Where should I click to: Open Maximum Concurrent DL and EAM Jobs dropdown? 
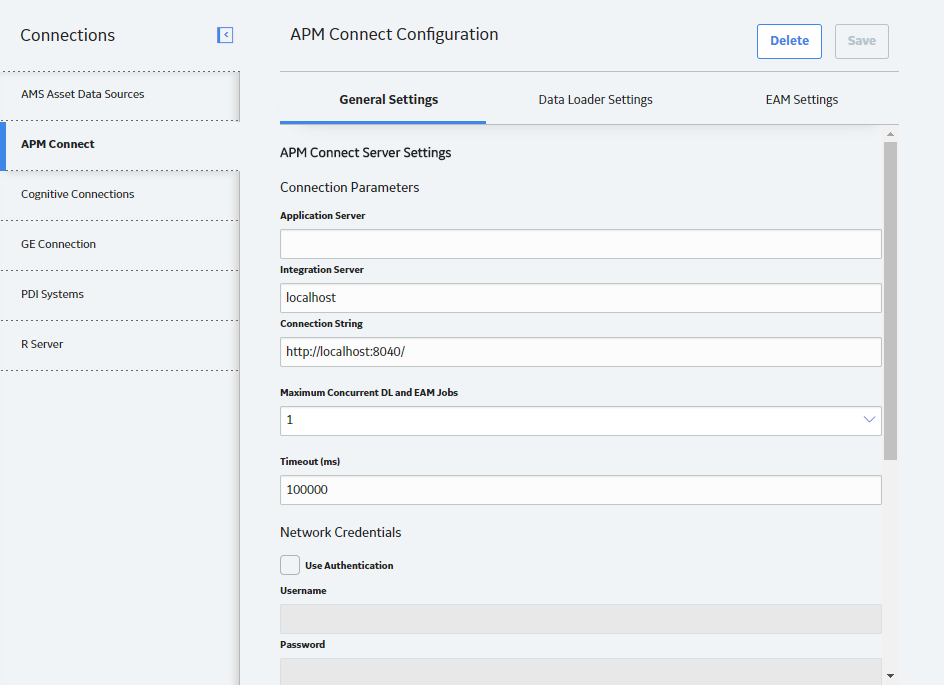[580, 421]
